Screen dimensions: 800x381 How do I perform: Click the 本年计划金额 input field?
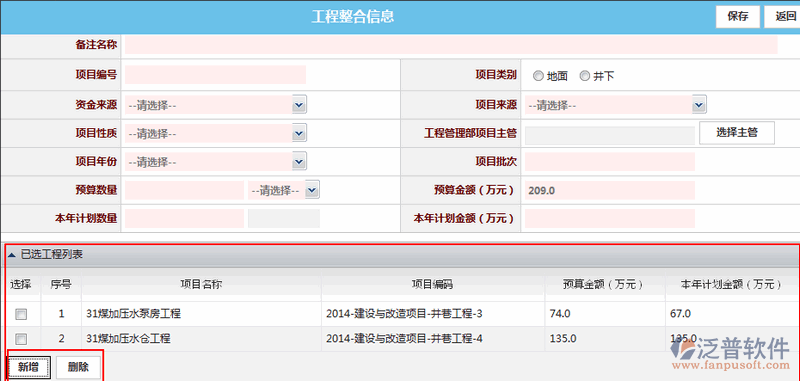coord(610,219)
